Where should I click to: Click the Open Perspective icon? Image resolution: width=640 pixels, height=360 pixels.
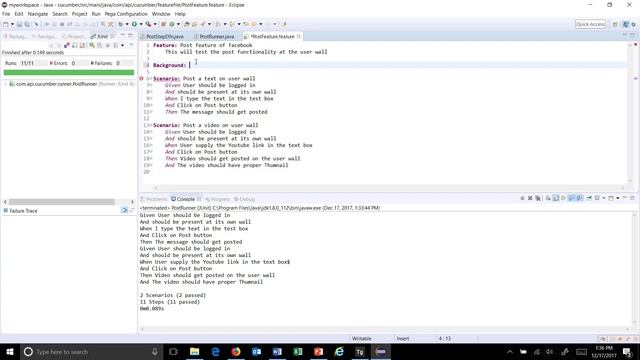coord(615,24)
